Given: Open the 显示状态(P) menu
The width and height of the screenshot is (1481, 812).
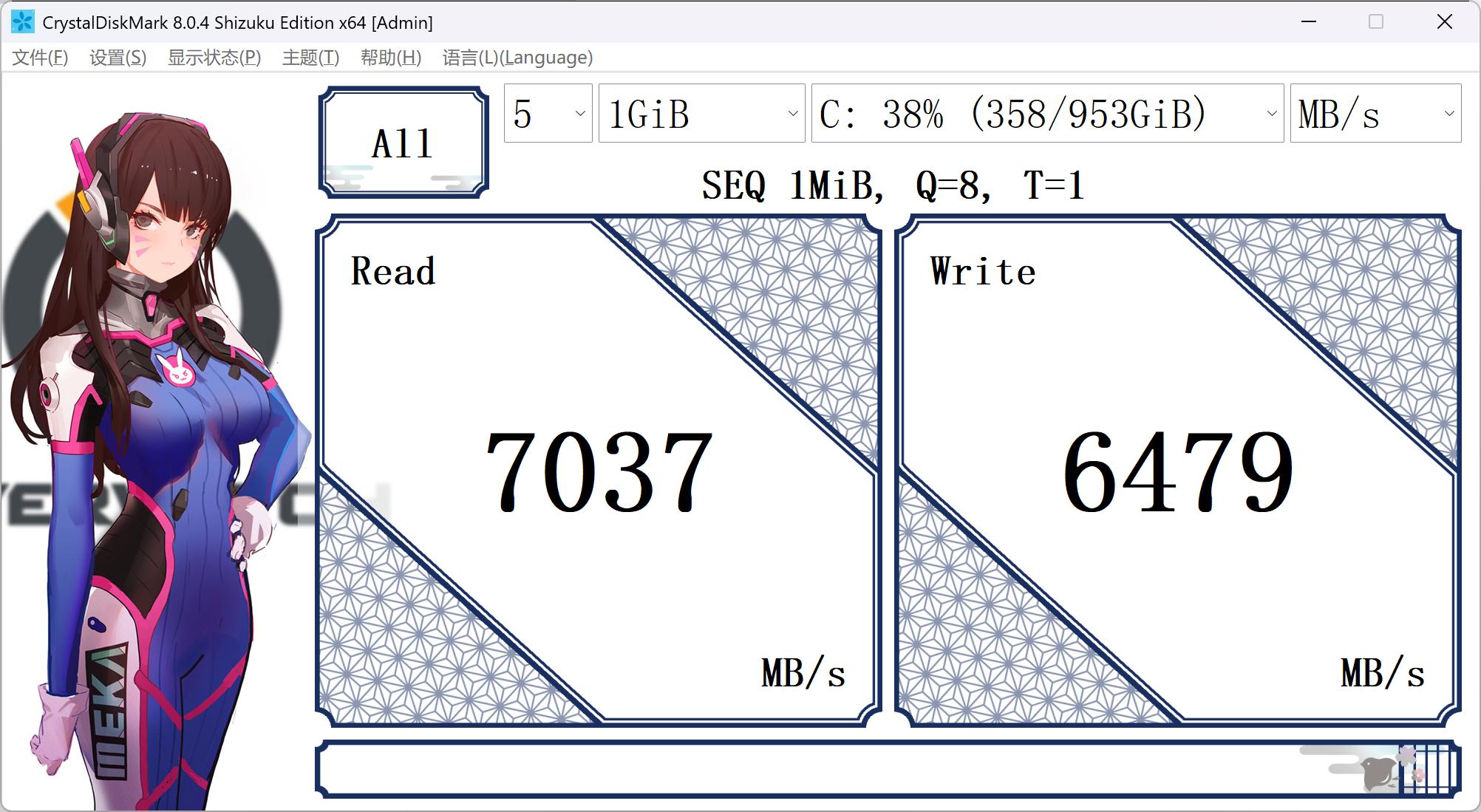Looking at the screenshot, I should click(x=214, y=58).
